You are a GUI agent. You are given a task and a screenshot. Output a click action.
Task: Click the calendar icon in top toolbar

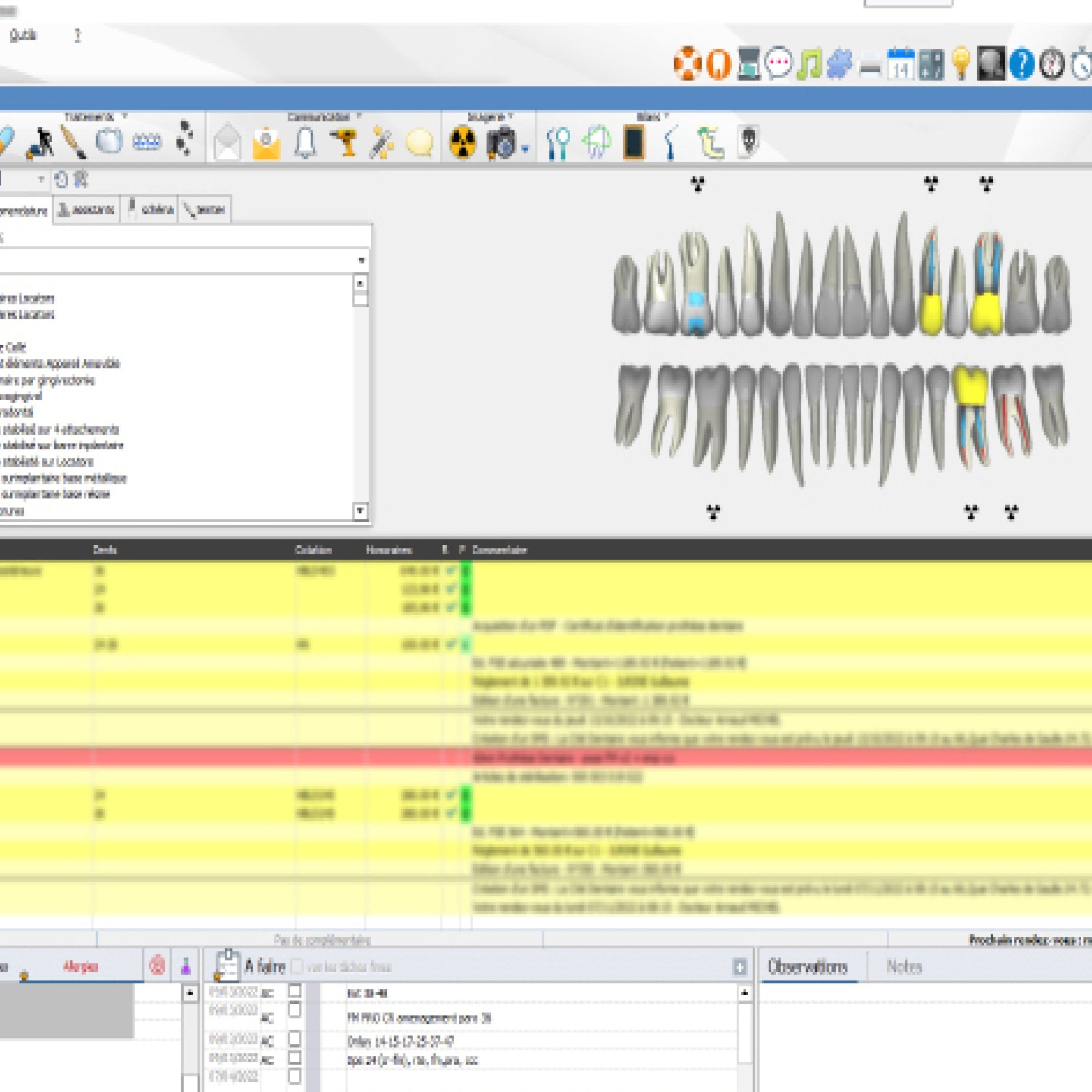[x=900, y=64]
